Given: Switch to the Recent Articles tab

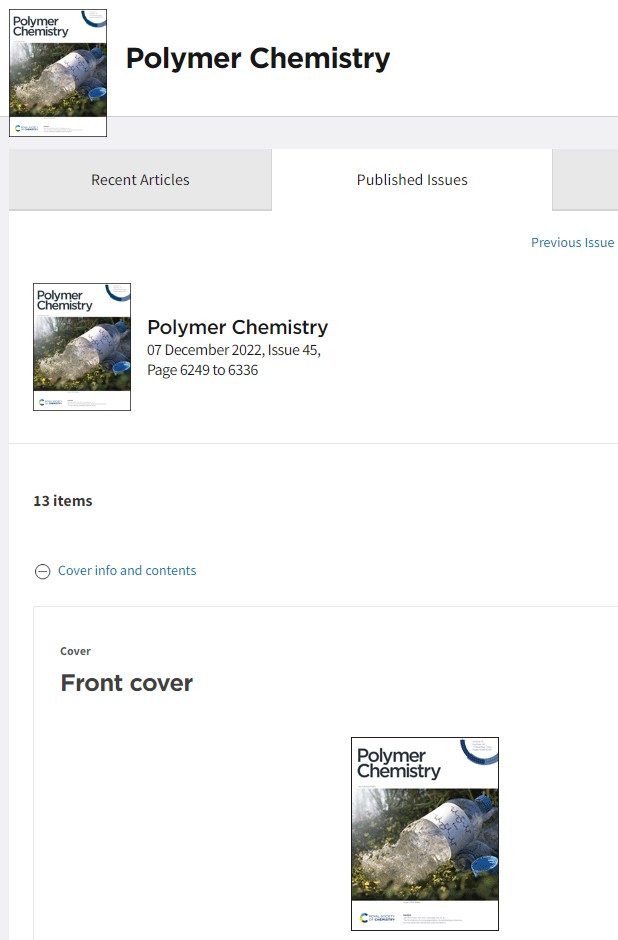Looking at the screenshot, I should click(140, 180).
